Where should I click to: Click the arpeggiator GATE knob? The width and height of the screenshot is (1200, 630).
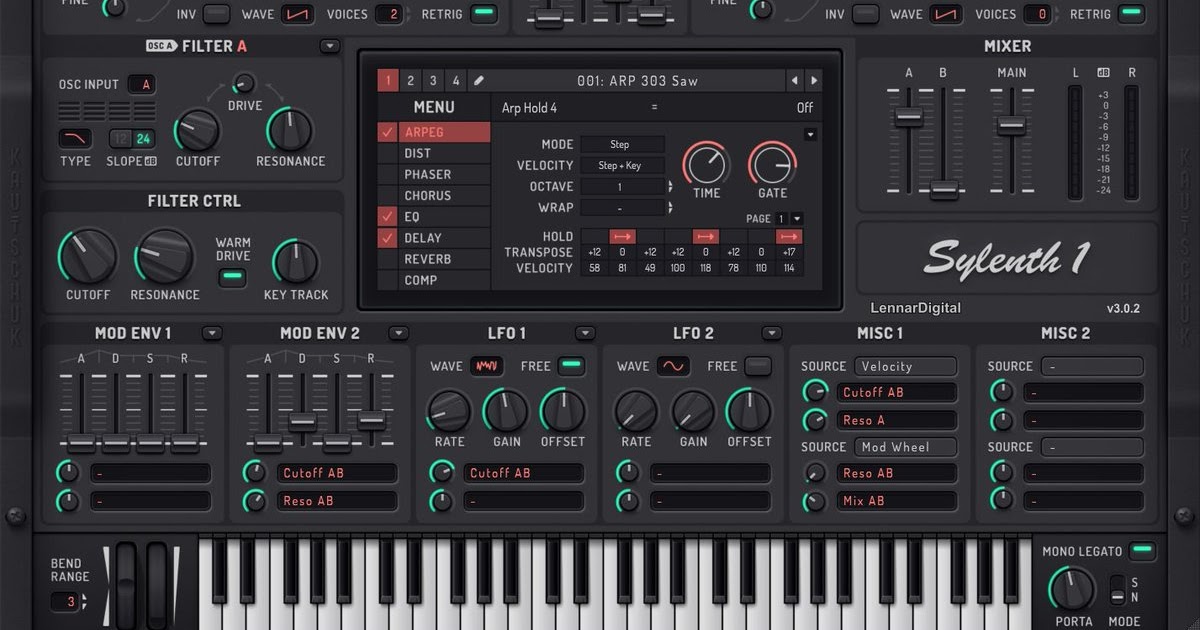pos(772,163)
